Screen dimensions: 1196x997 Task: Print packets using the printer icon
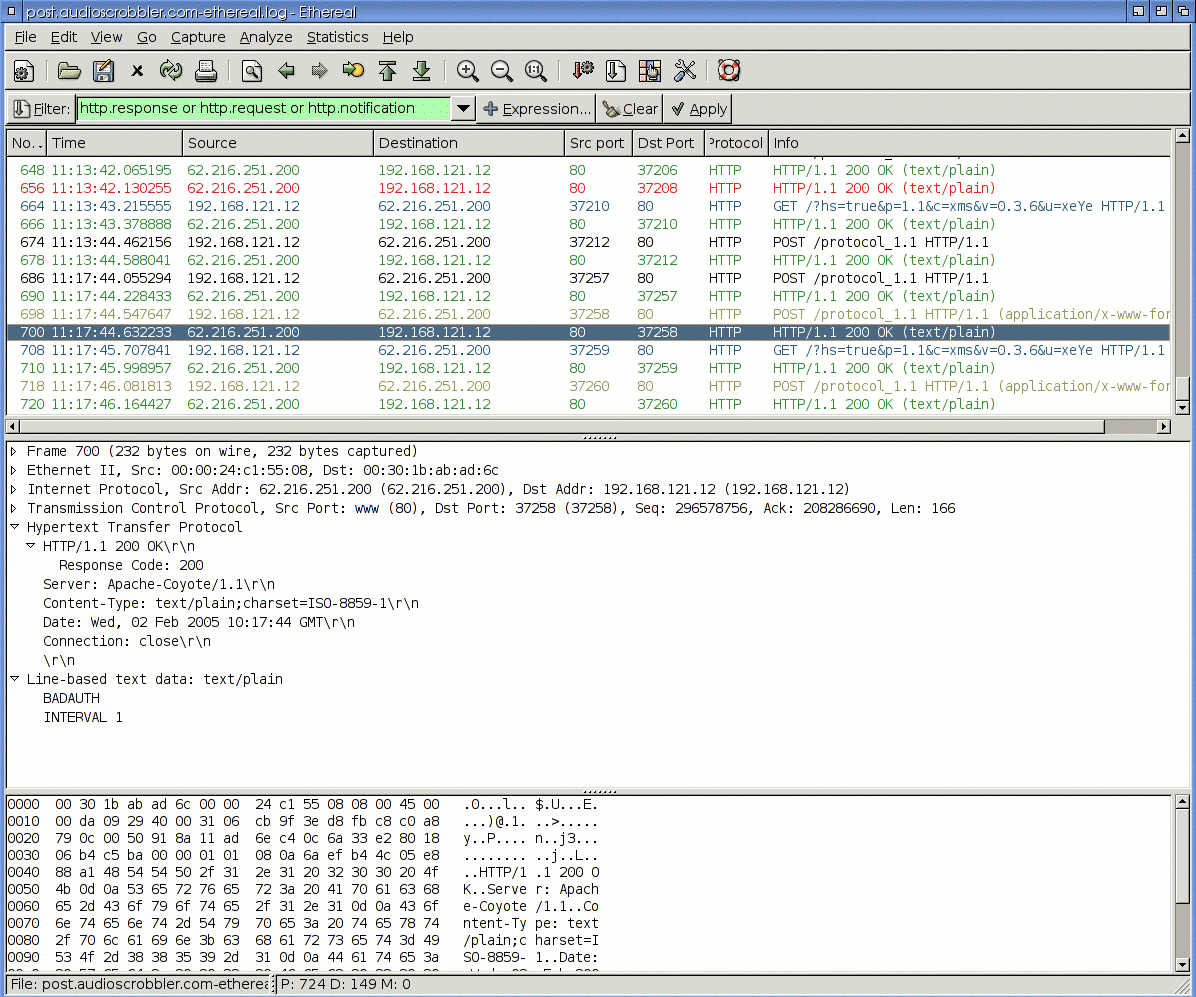click(x=205, y=72)
